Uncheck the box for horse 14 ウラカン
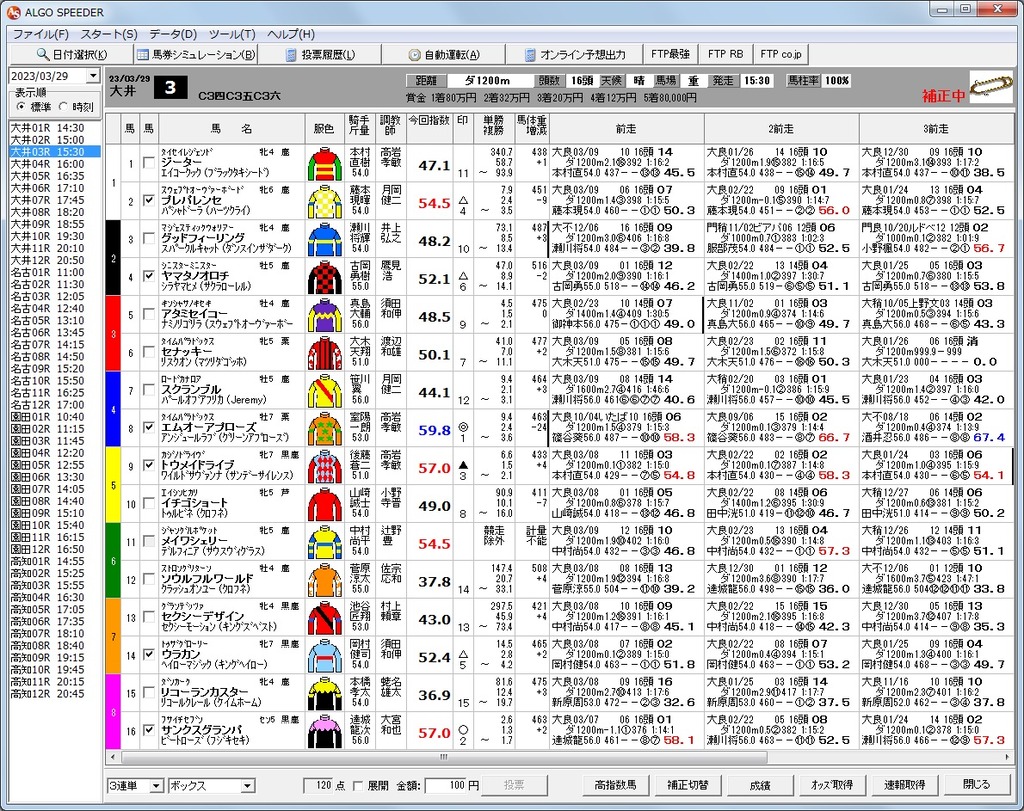This screenshot has height=811, width=1024. pyautogui.click(x=149, y=655)
